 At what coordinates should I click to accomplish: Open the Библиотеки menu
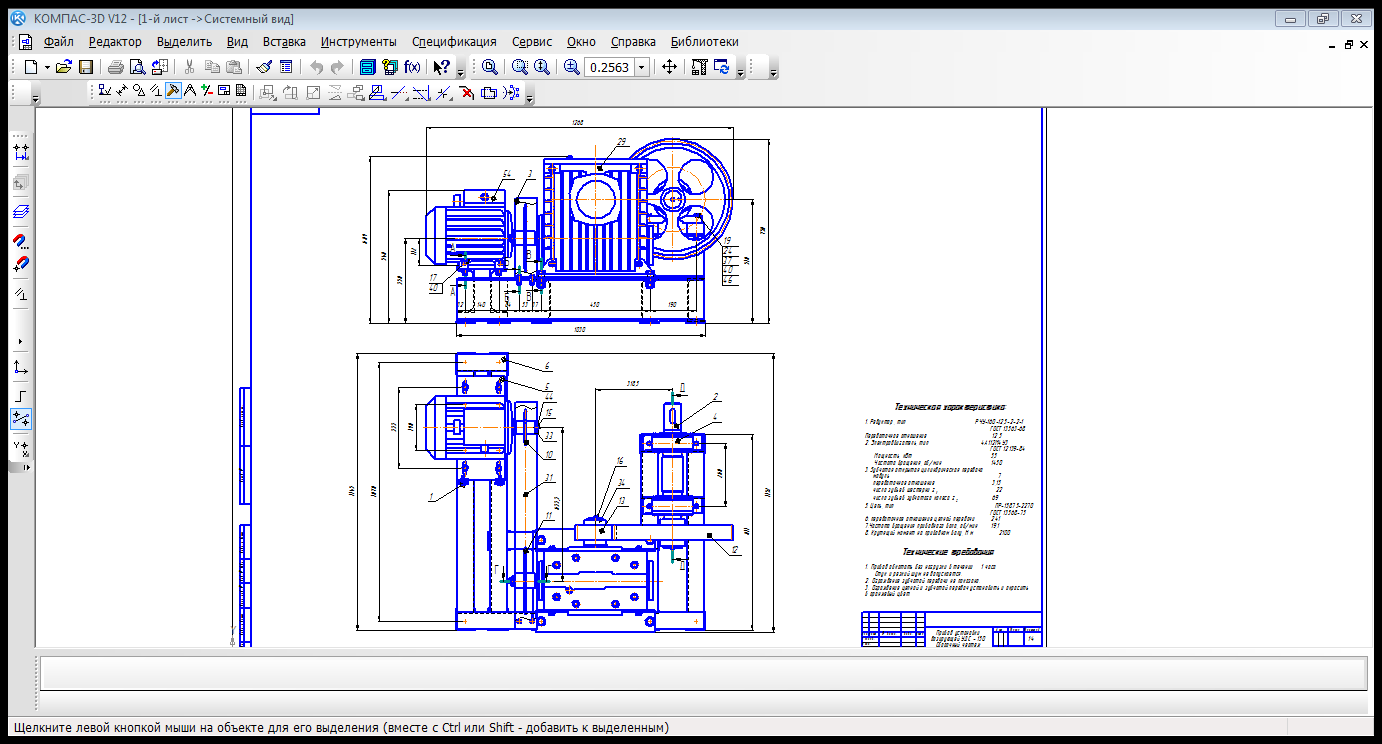(705, 42)
